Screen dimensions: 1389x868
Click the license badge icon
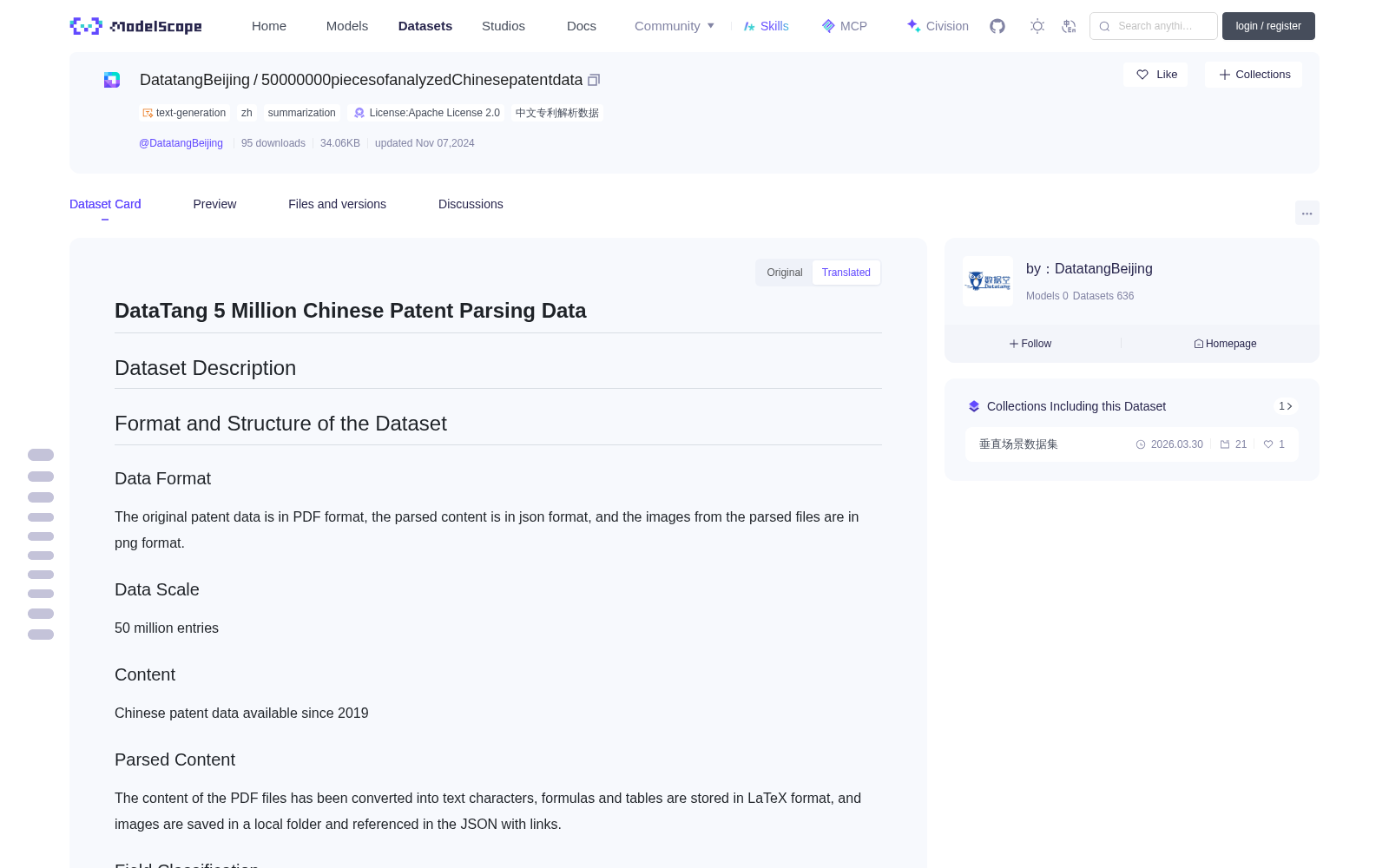point(359,113)
